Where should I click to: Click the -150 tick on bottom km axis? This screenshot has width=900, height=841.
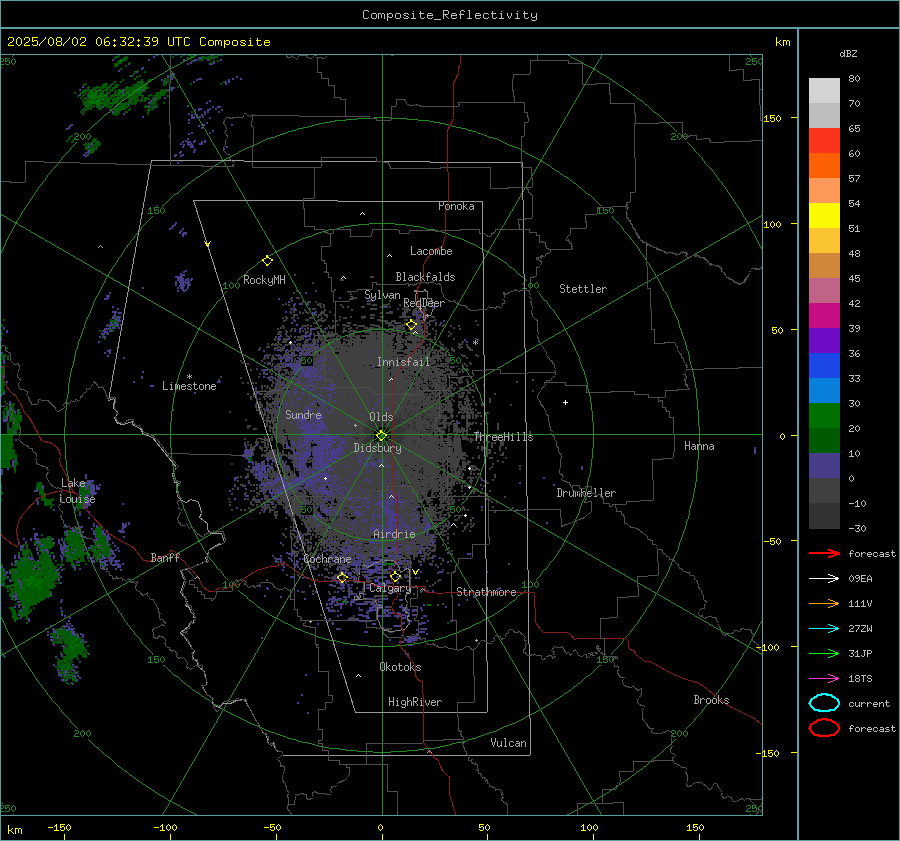tap(59, 827)
